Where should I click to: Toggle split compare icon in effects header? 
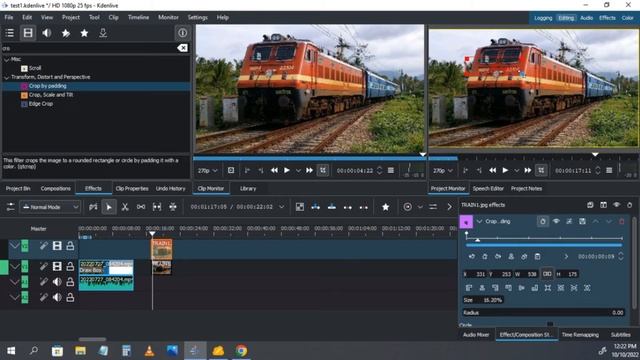(x=603, y=205)
